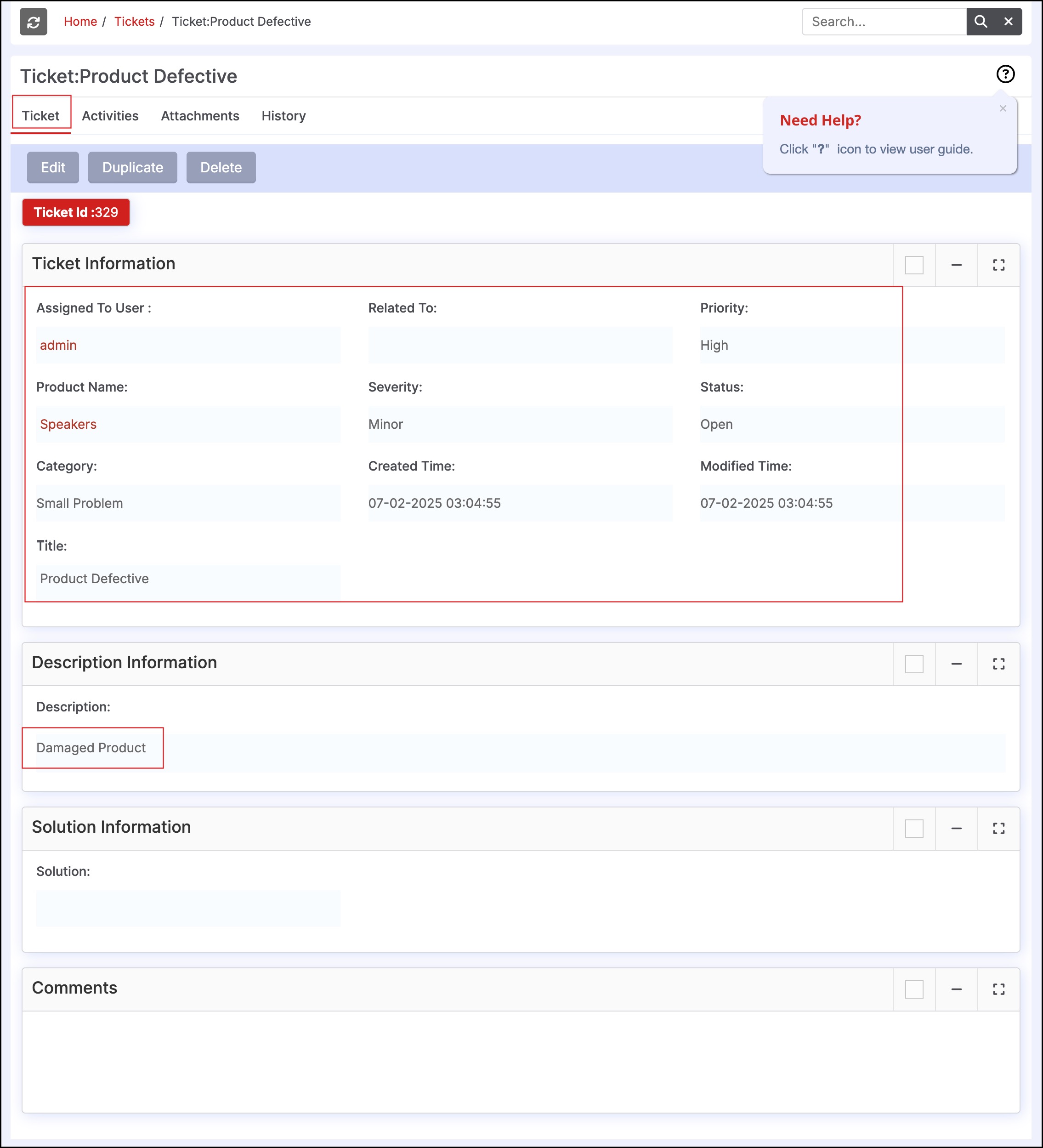Click the Category value Small Problem
The image size is (1043, 1148).
point(79,503)
